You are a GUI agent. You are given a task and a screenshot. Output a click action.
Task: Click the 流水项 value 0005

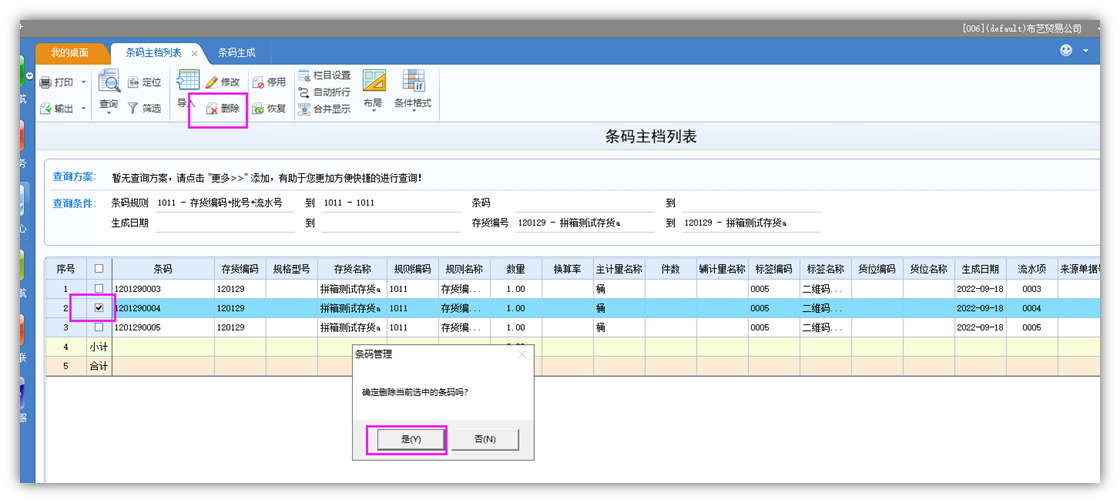pyautogui.click(x=1031, y=327)
